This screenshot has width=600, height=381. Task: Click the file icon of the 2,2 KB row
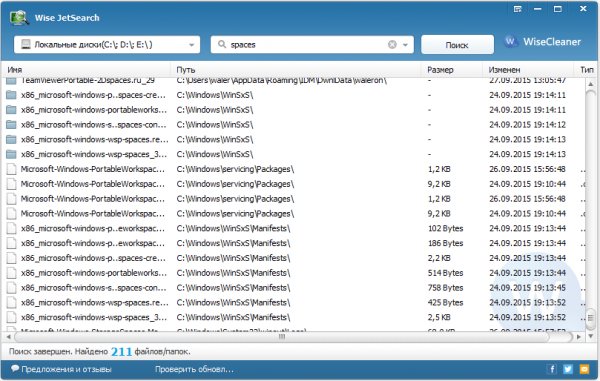[11, 258]
